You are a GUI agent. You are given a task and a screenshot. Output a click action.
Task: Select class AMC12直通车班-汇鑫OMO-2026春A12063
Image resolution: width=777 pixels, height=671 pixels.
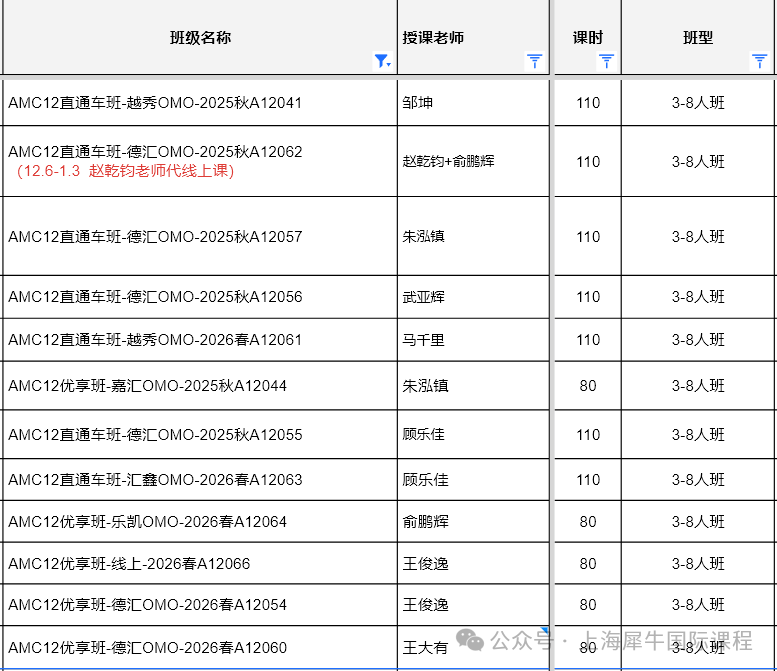155,480
